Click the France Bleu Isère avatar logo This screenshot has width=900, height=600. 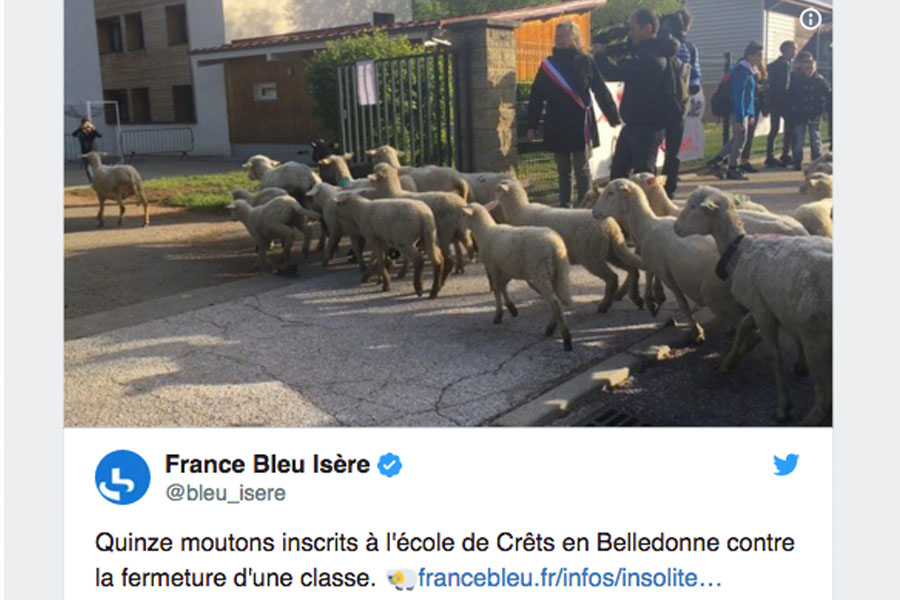pyautogui.click(x=123, y=477)
